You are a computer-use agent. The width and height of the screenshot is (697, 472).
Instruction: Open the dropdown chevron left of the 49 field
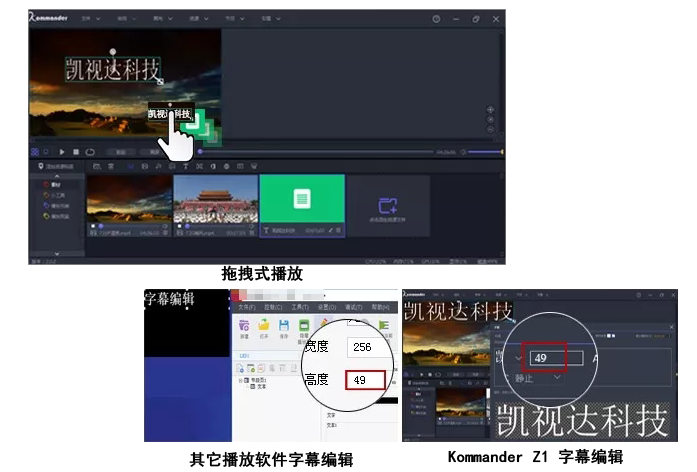(x=518, y=358)
